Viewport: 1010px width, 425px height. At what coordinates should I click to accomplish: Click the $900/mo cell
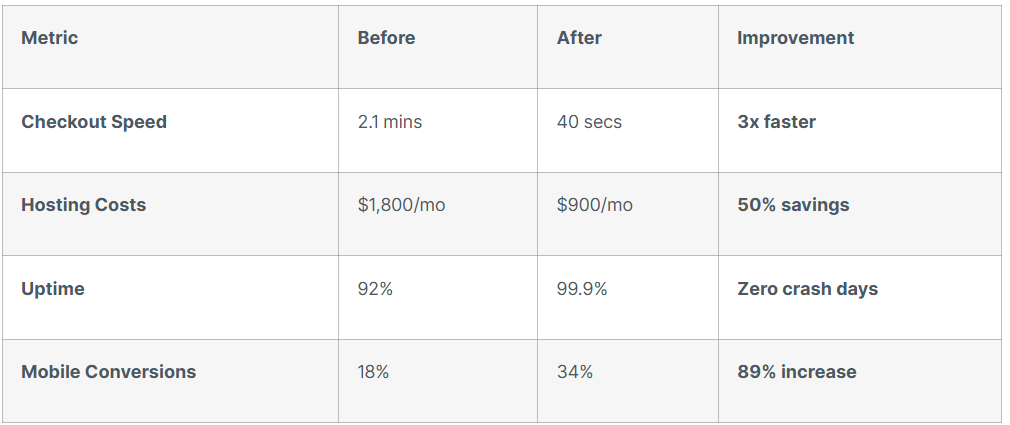[x=595, y=205]
